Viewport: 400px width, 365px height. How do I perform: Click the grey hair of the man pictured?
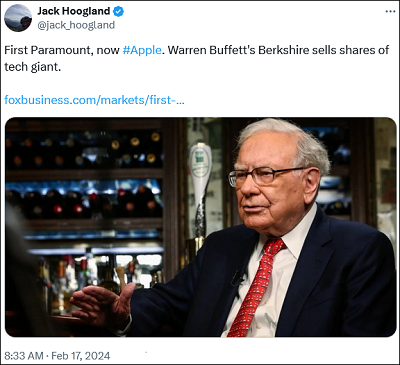pos(287,142)
